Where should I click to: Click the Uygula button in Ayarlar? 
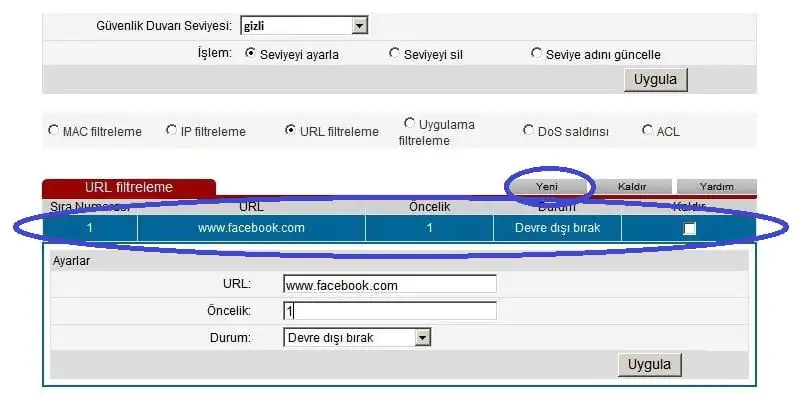click(x=650, y=365)
